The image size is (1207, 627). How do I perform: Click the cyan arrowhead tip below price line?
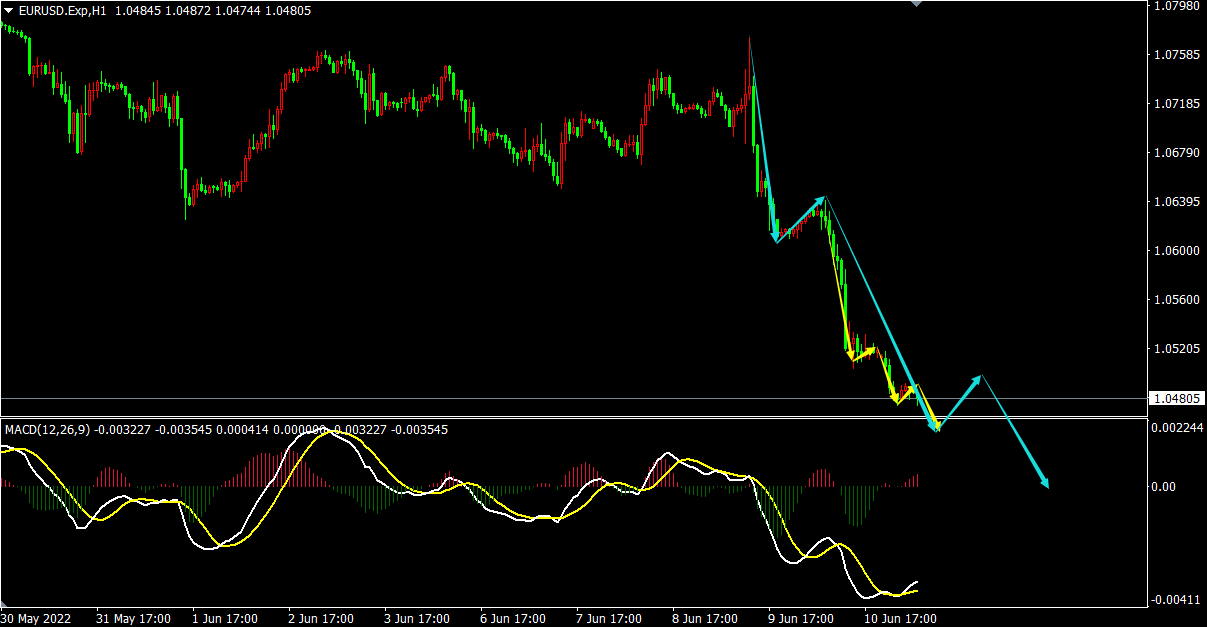pos(936,428)
